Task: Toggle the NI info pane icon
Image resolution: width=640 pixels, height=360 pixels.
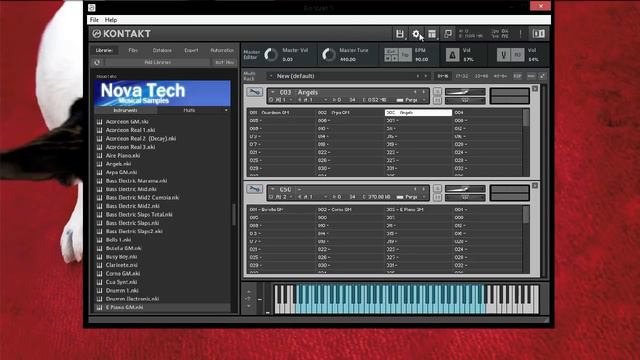Action: tap(538, 34)
